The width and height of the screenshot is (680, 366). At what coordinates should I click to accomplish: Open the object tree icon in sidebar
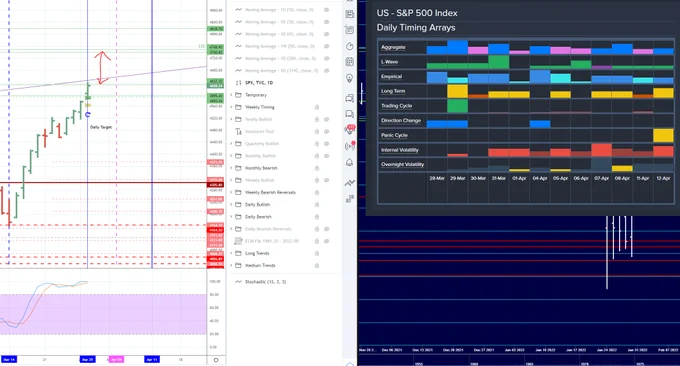pos(350,199)
